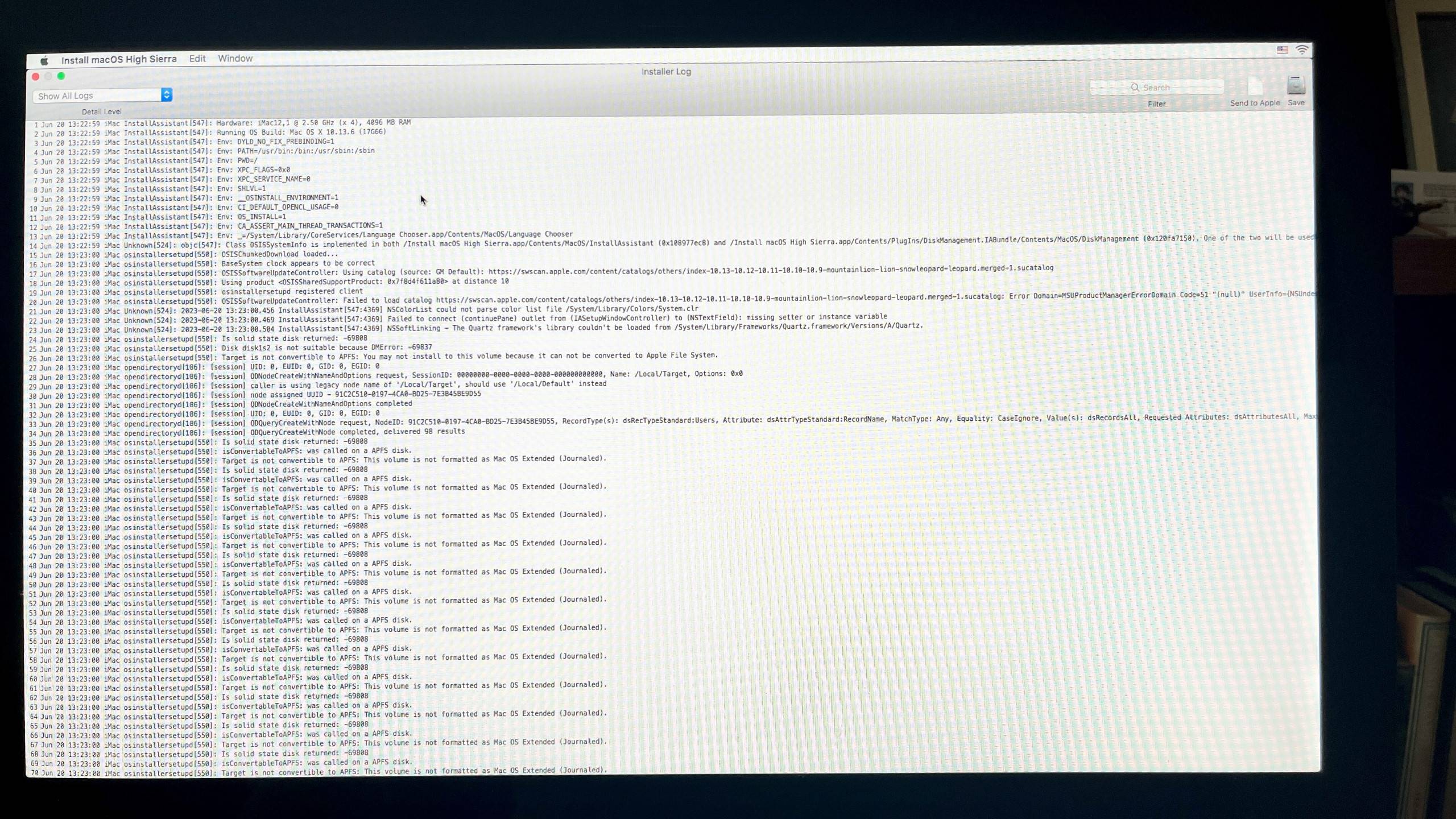Image resolution: width=1456 pixels, height=819 pixels.
Task: Select the BaseSystem clock appears to be correct line
Action: [x=202, y=264]
